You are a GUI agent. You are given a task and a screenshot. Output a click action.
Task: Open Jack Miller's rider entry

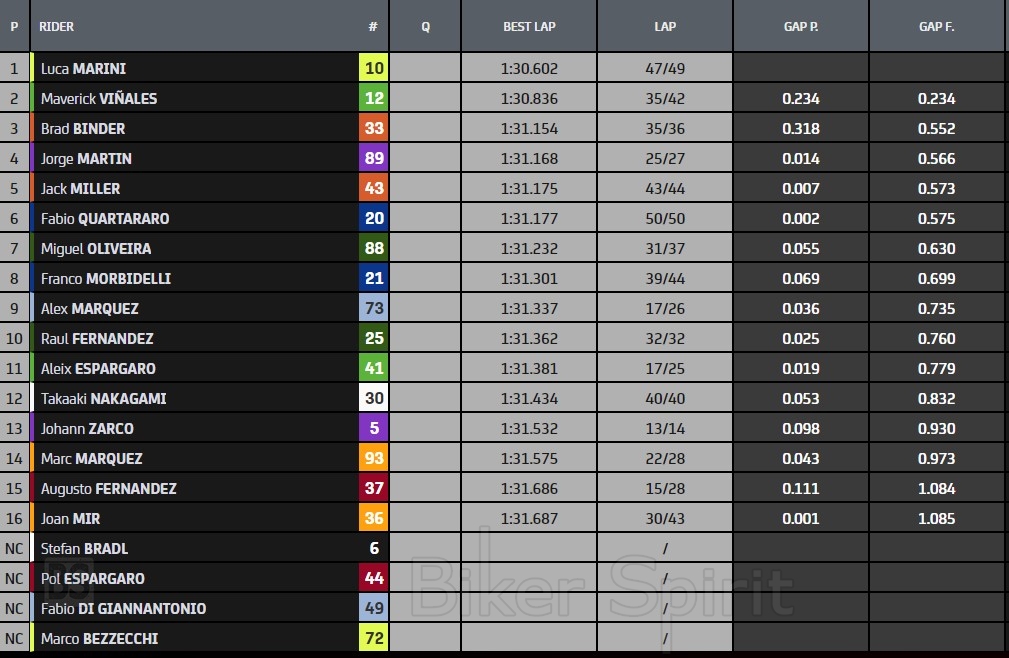pyautogui.click(x=80, y=189)
